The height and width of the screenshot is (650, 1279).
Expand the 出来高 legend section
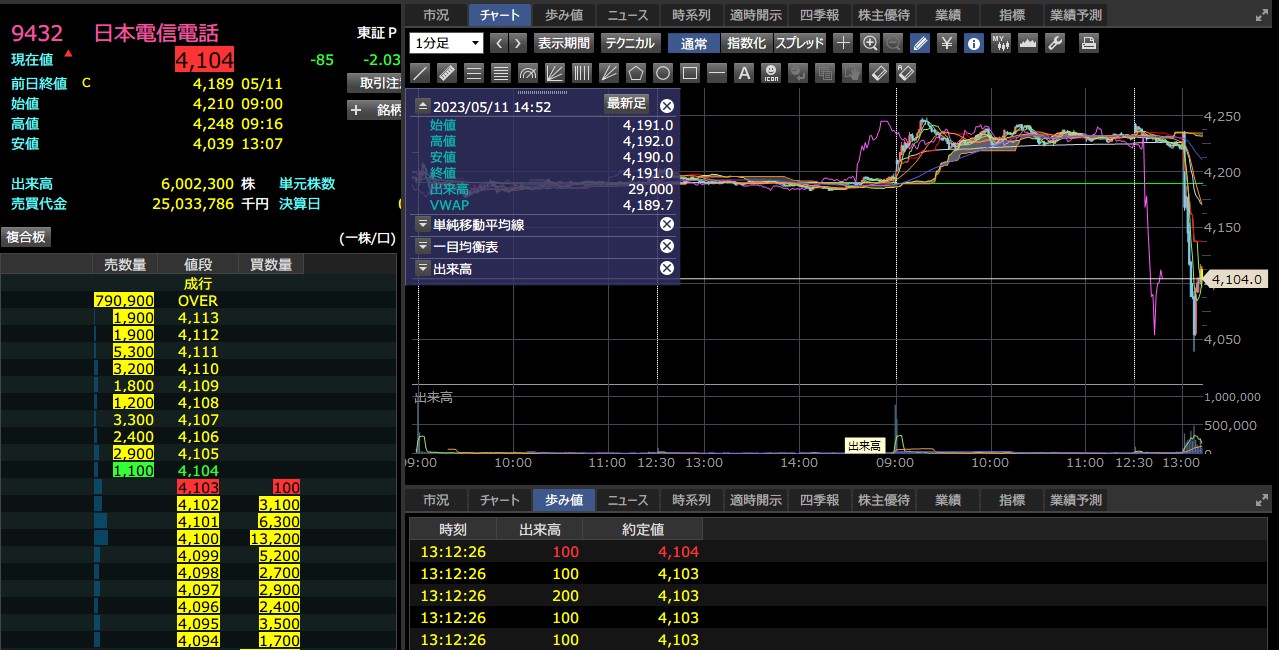[x=423, y=269]
